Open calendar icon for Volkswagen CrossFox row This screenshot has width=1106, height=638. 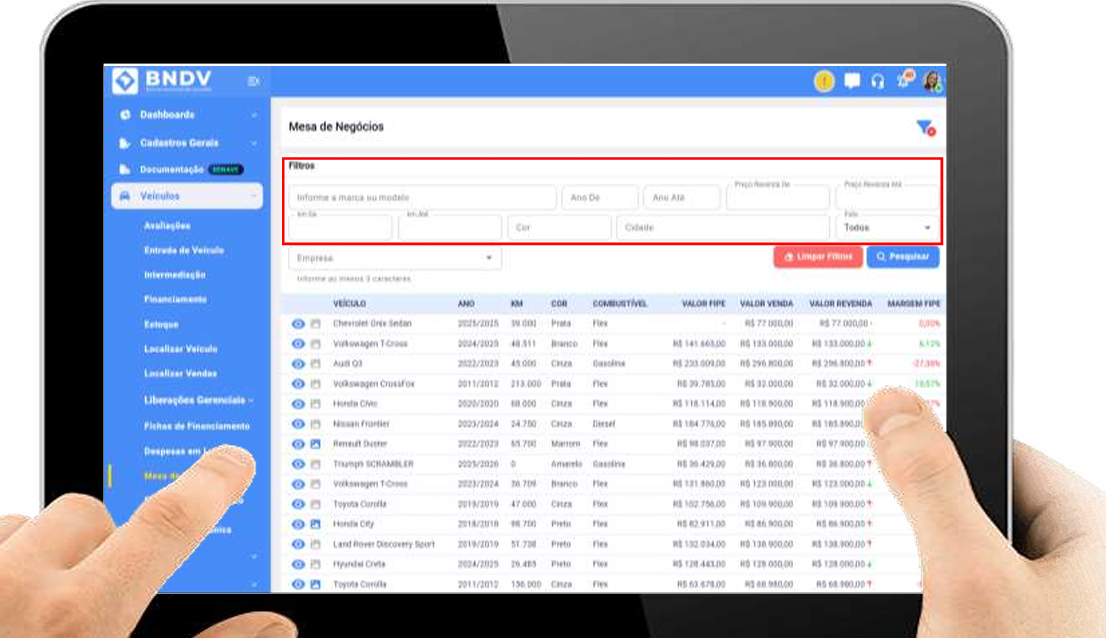pos(315,384)
